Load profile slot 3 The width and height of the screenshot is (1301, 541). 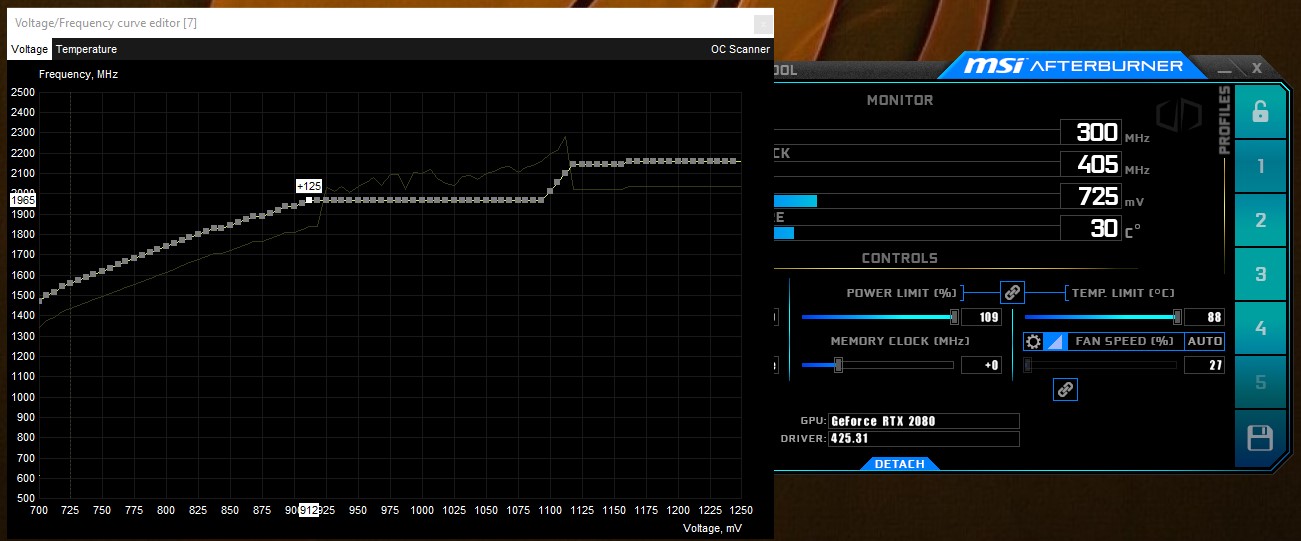coord(1260,274)
